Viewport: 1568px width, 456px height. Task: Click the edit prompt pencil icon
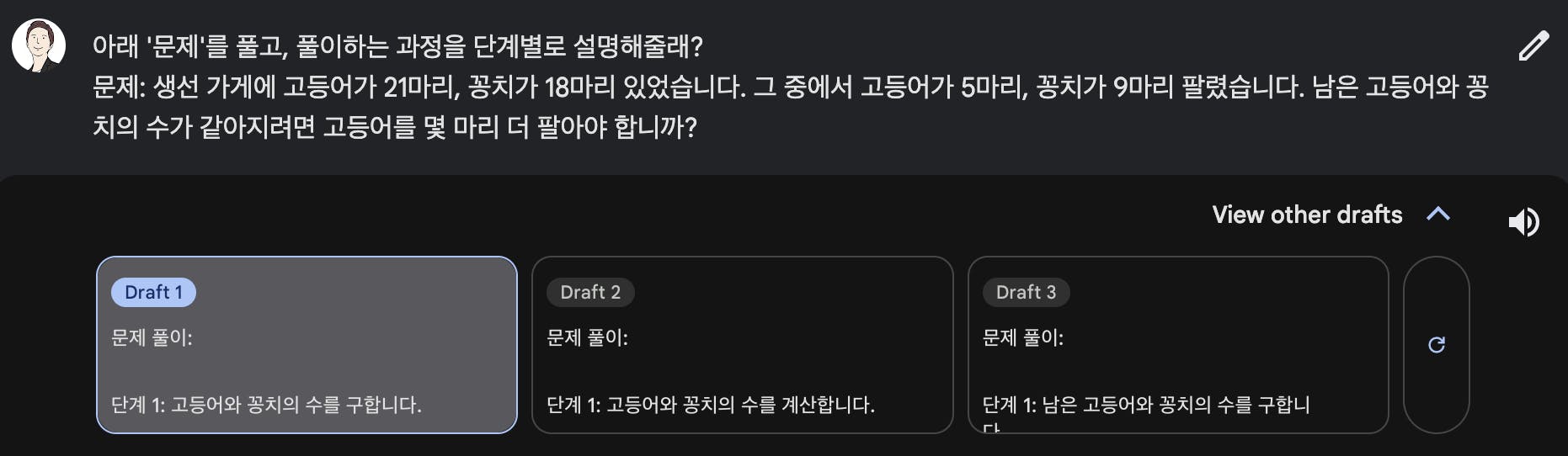pyautogui.click(x=1533, y=45)
